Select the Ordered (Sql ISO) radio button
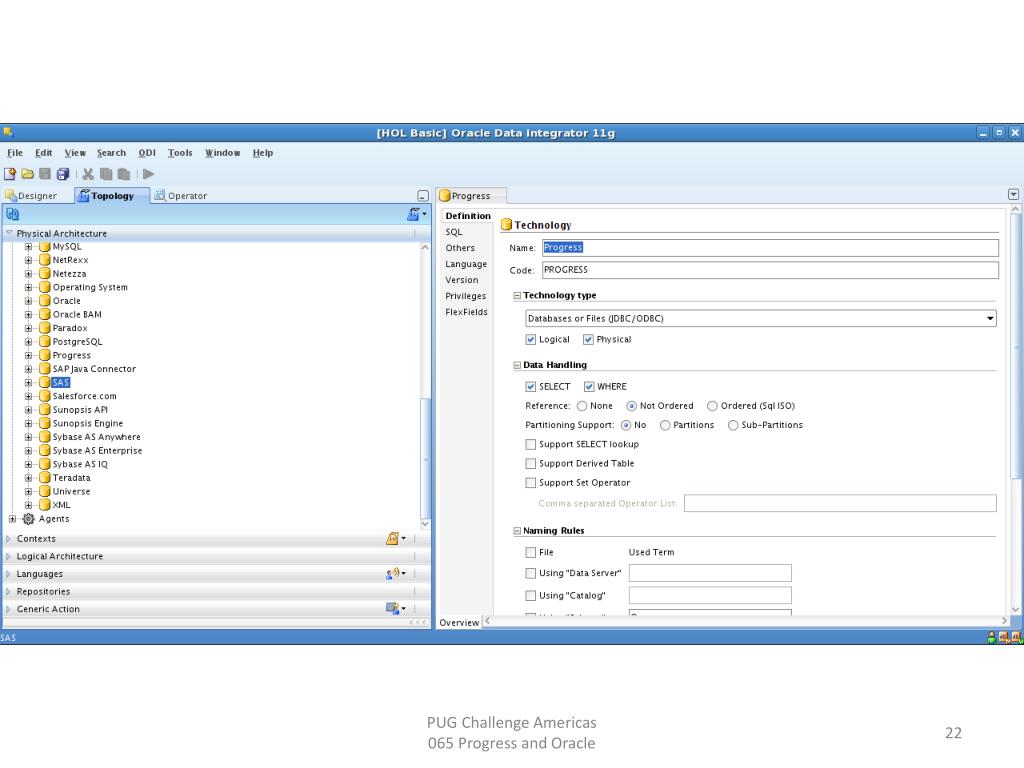1024x768 pixels. point(712,406)
